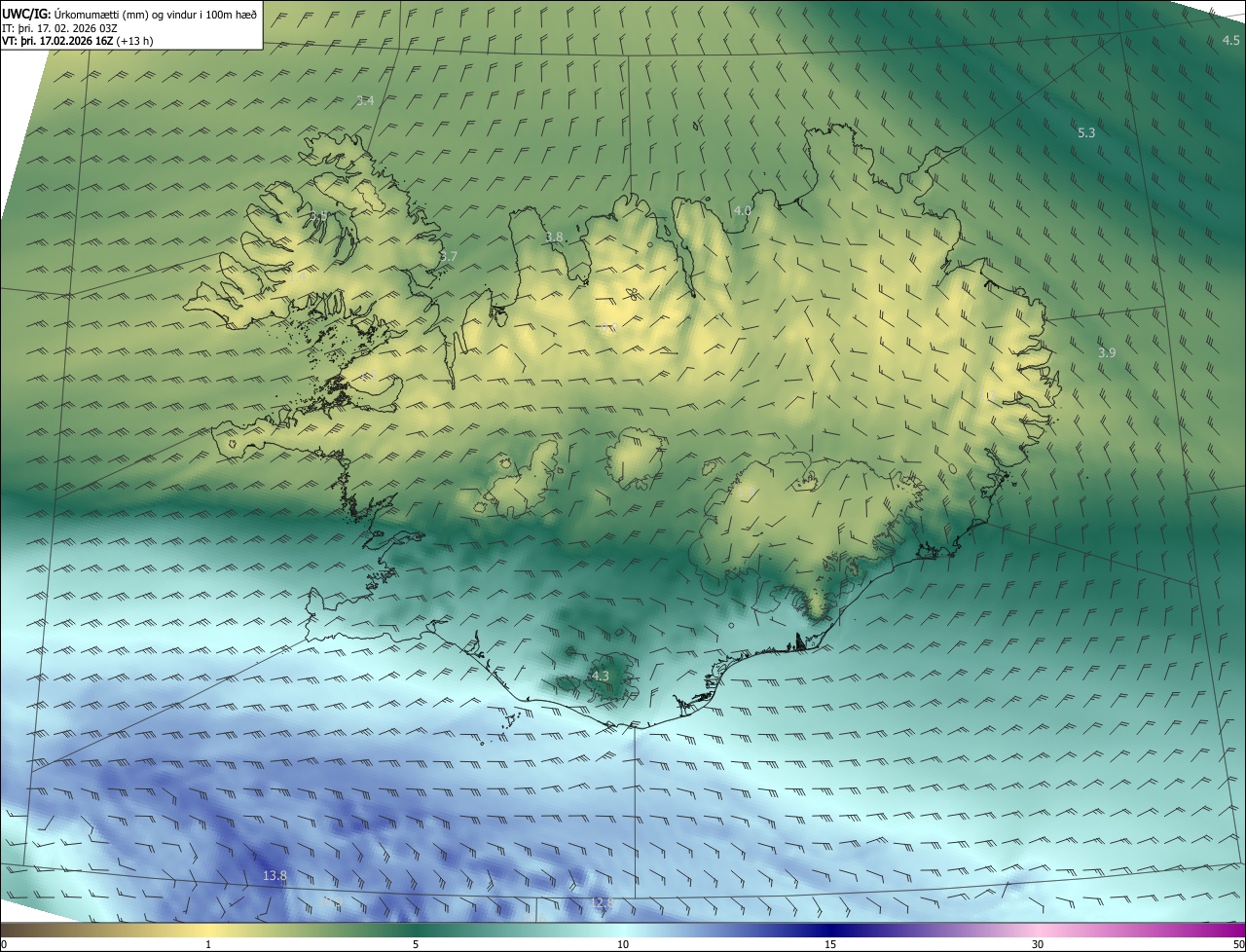Image resolution: width=1246 pixels, height=952 pixels.
Task: Click the 50 tick on color scale
Action: tap(1238, 944)
